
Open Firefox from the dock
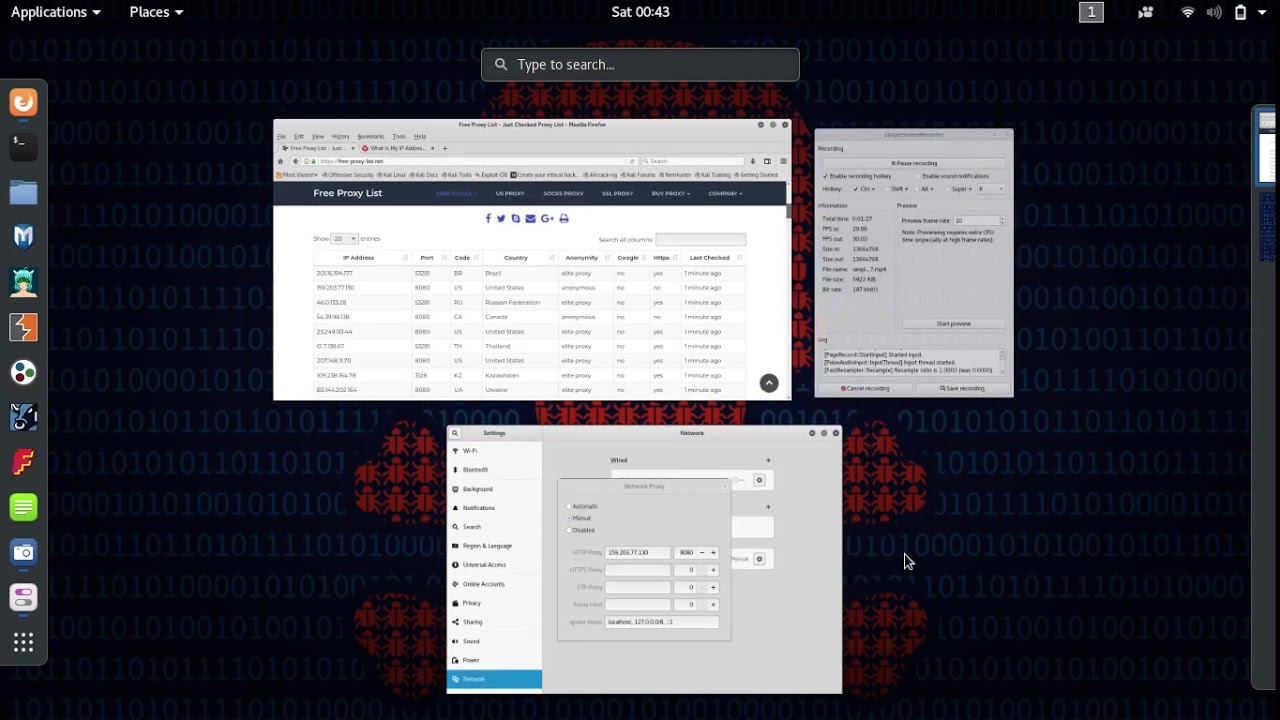pos(23,102)
